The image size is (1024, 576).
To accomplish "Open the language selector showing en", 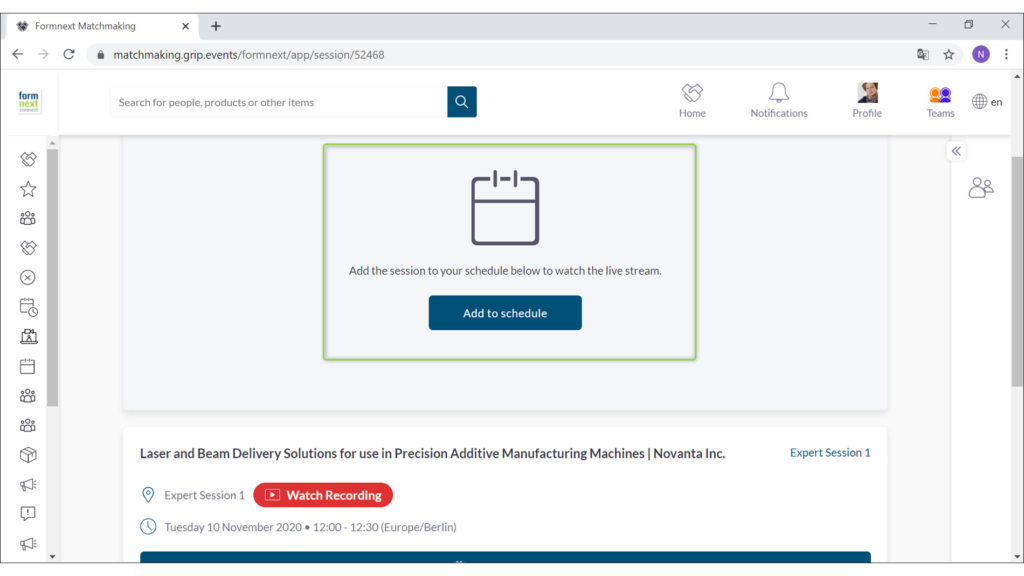I will coord(987,102).
